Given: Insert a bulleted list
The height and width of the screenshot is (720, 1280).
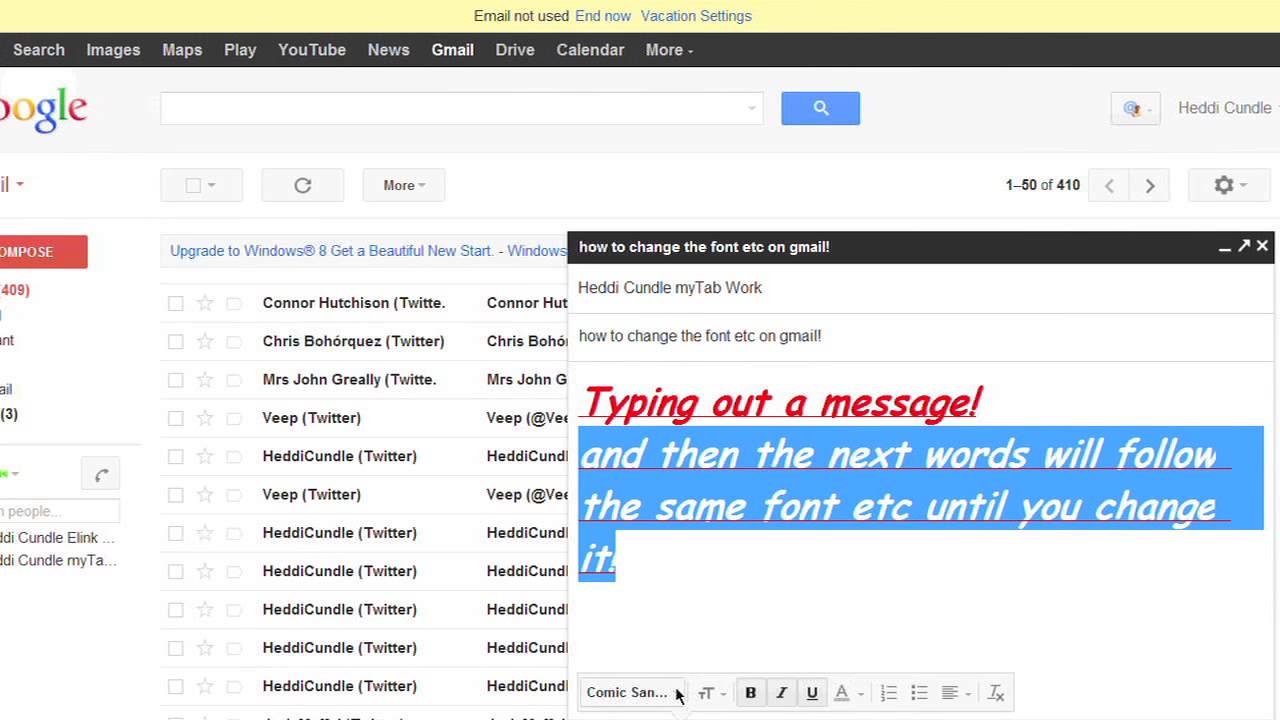Looking at the screenshot, I should (919, 692).
